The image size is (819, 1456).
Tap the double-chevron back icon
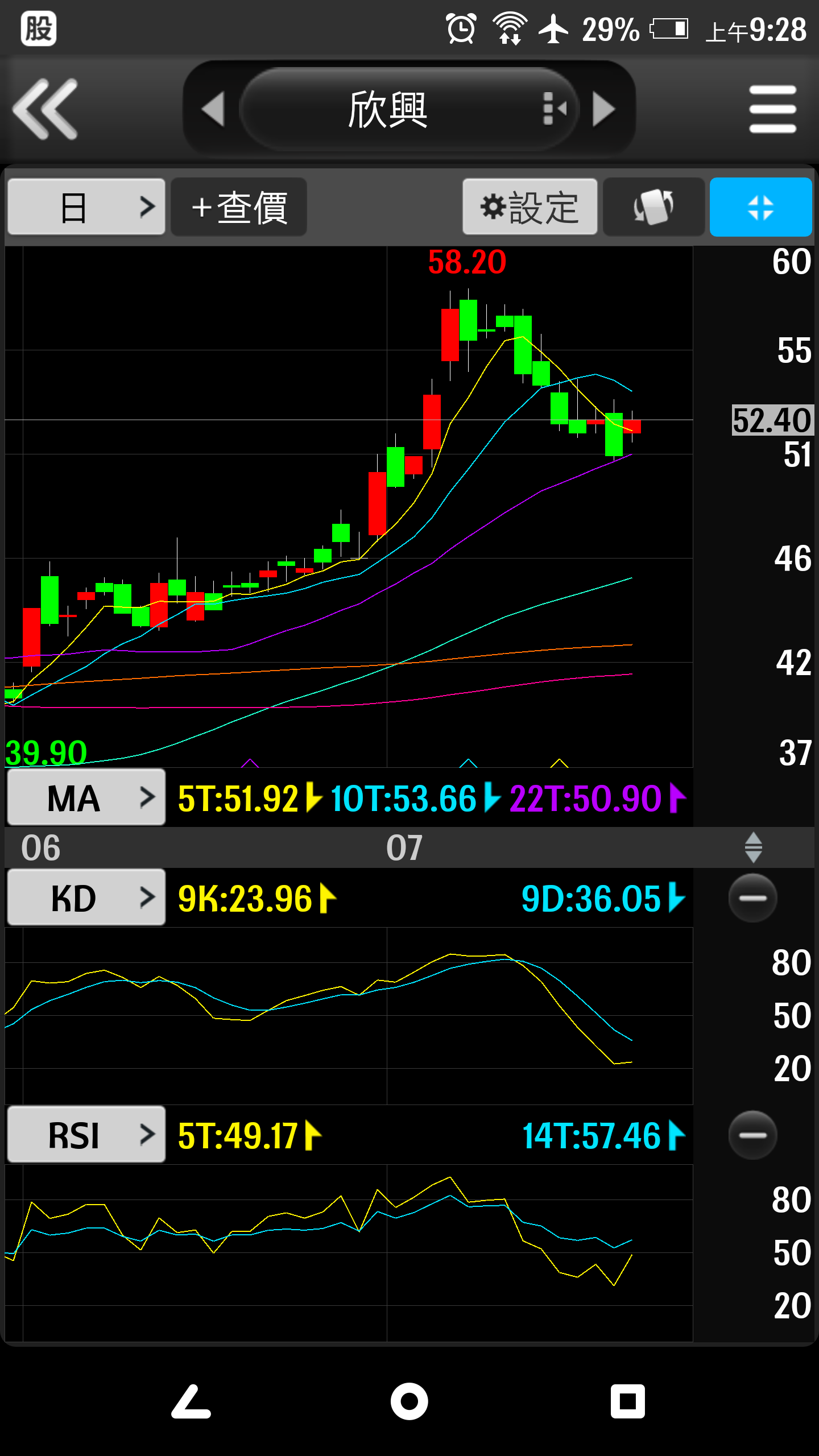45,108
